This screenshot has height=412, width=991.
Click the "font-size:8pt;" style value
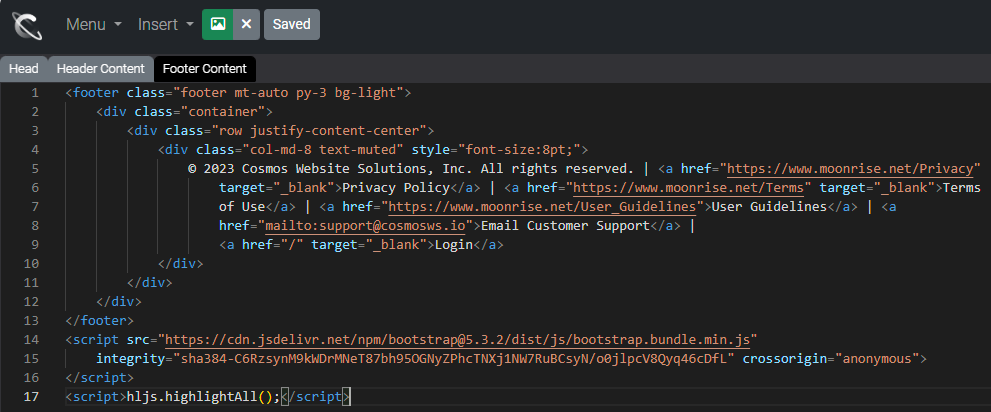pos(520,150)
